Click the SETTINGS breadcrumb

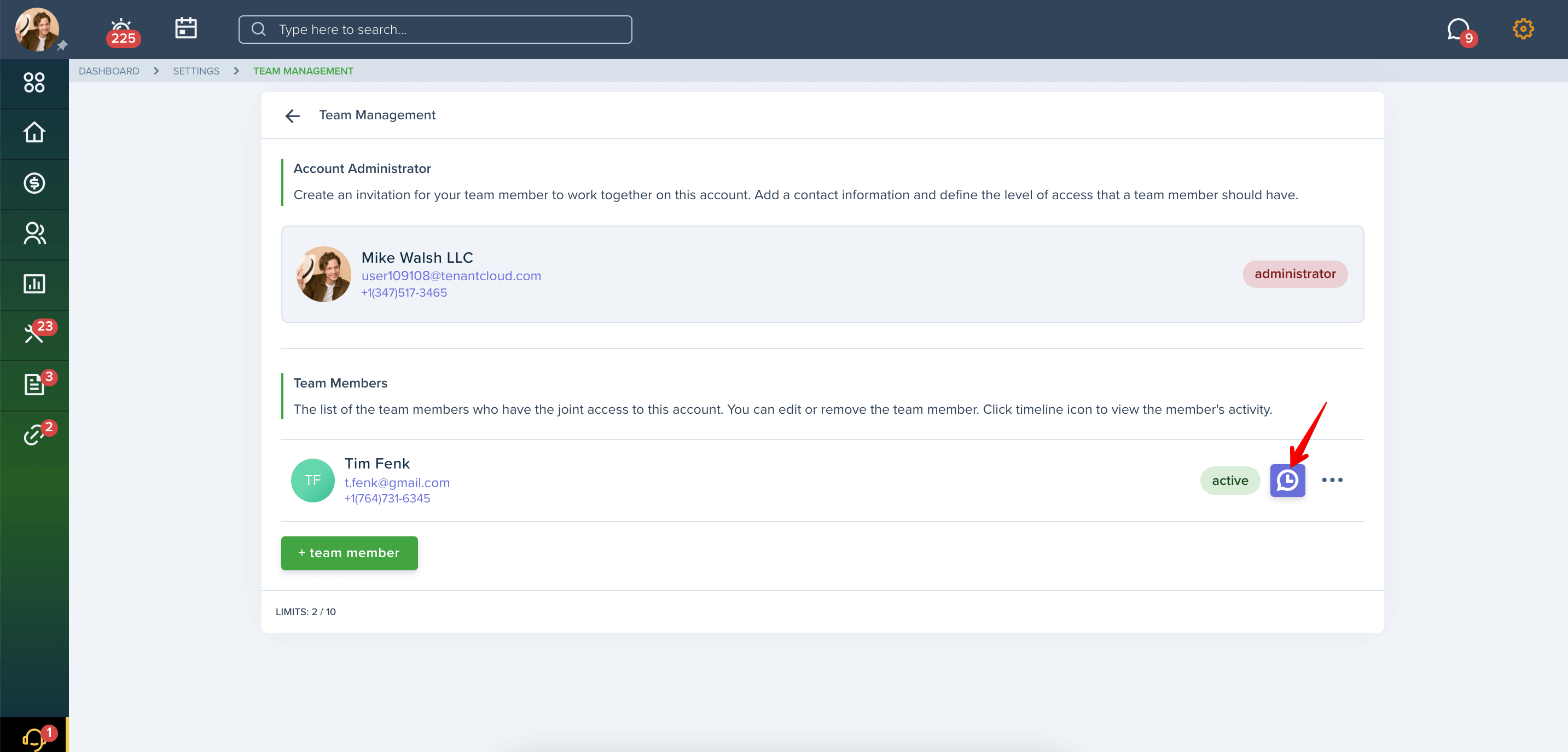point(196,71)
